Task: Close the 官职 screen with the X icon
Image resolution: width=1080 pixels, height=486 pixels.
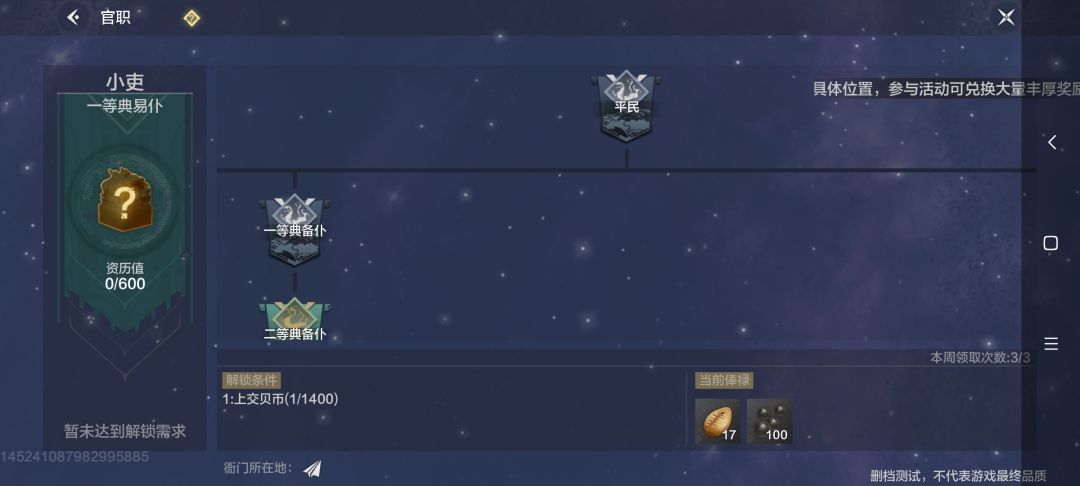Action: click(1006, 17)
